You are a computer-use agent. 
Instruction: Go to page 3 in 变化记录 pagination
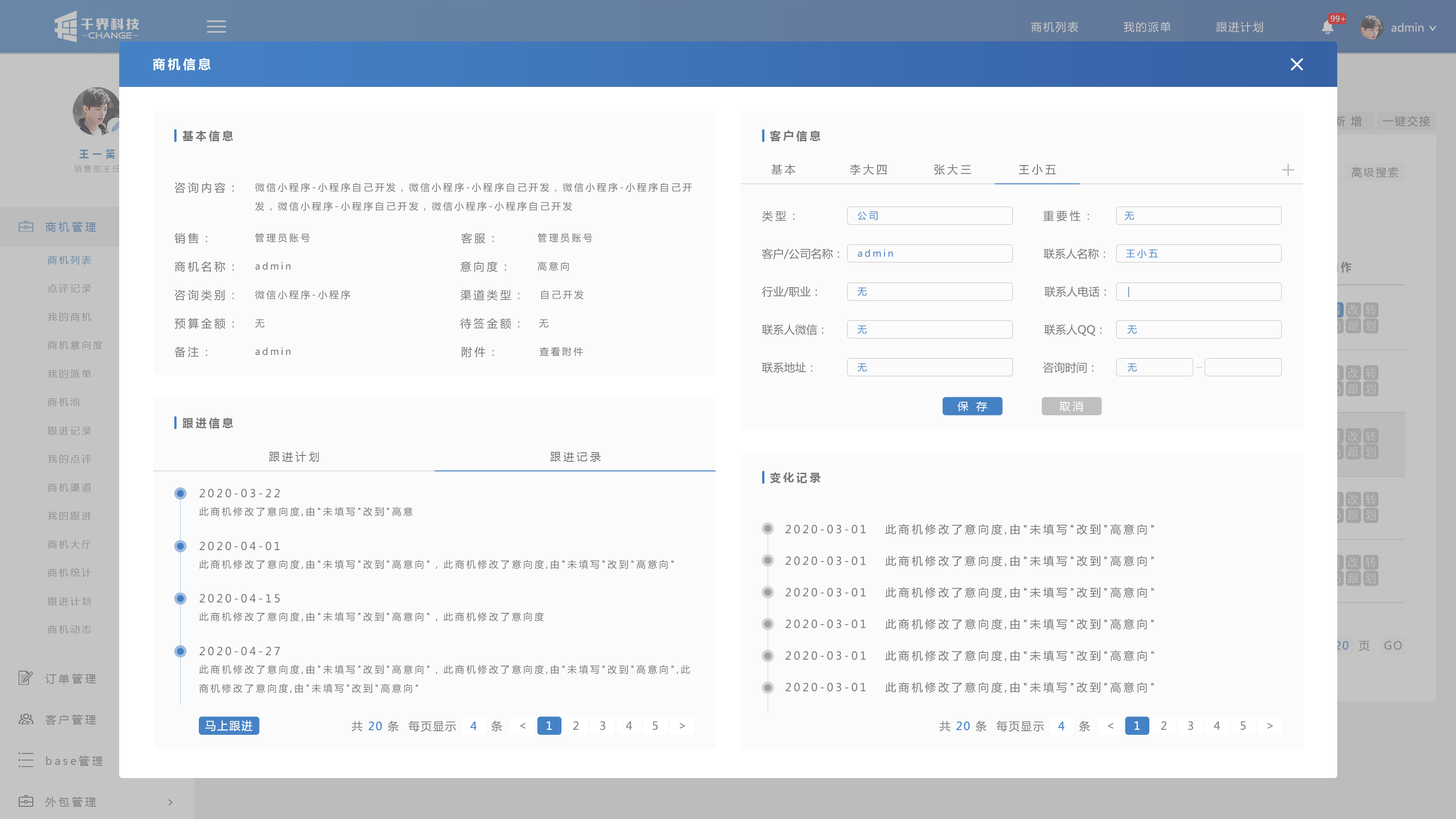[1190, 726]
